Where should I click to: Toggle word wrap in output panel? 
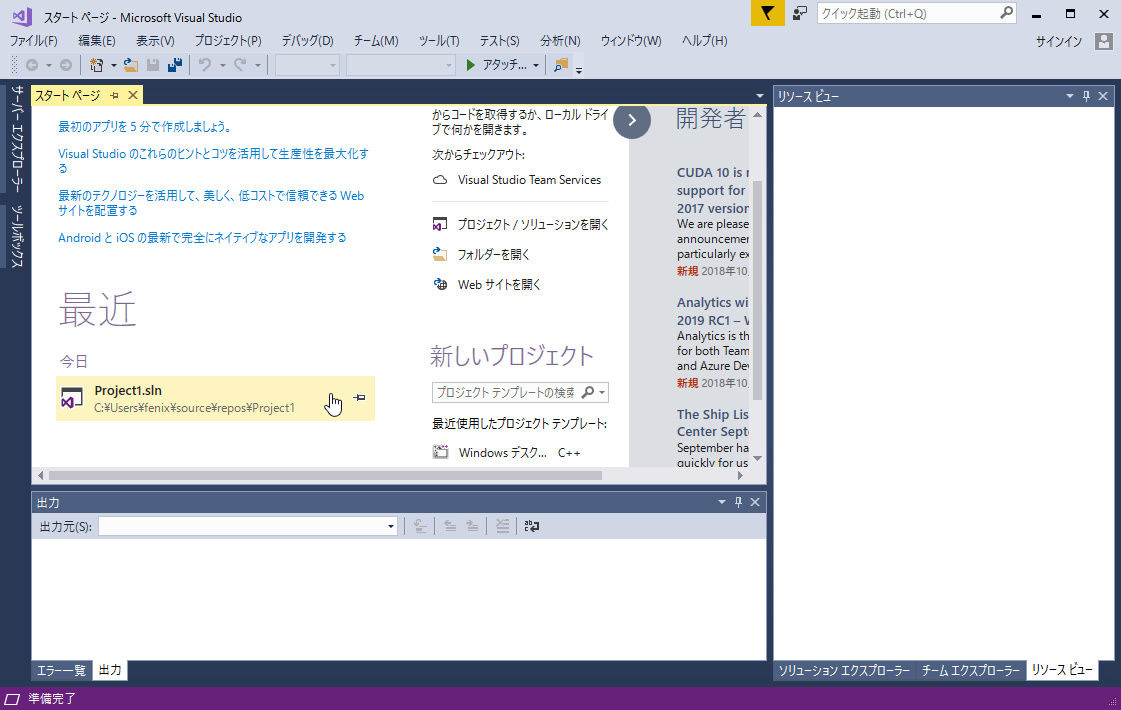click(x=531, y=526)
